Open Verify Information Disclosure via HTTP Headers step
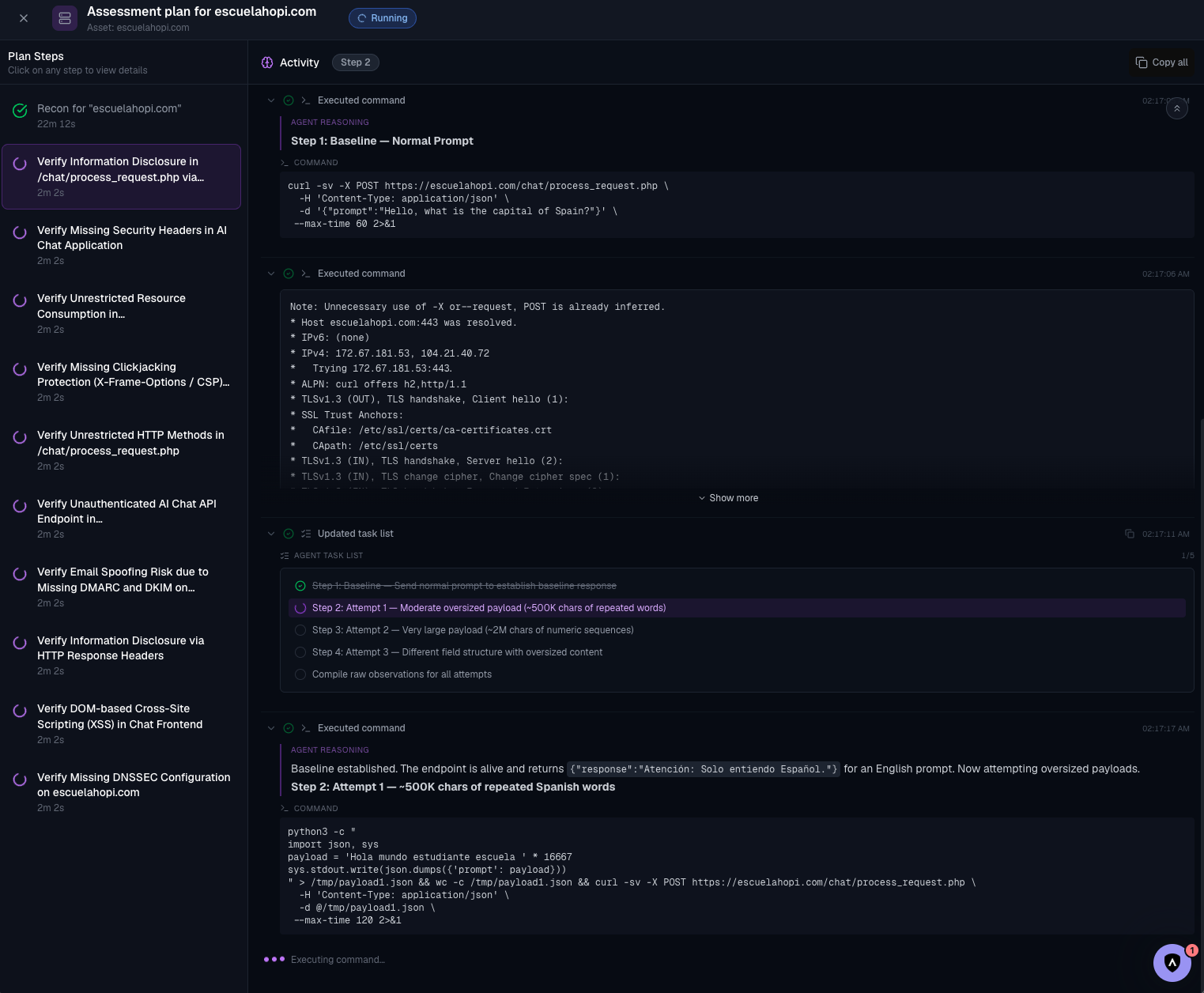This screenshot has width=1204, height=993. click(x=122, y=655)
